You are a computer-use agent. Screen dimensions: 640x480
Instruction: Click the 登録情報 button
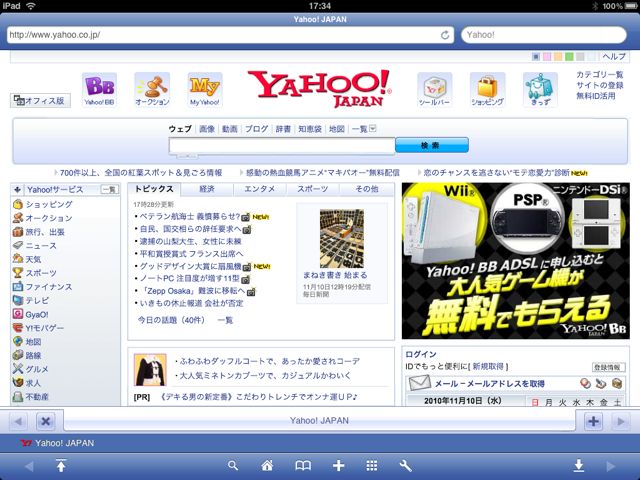[x=608, y=367]
